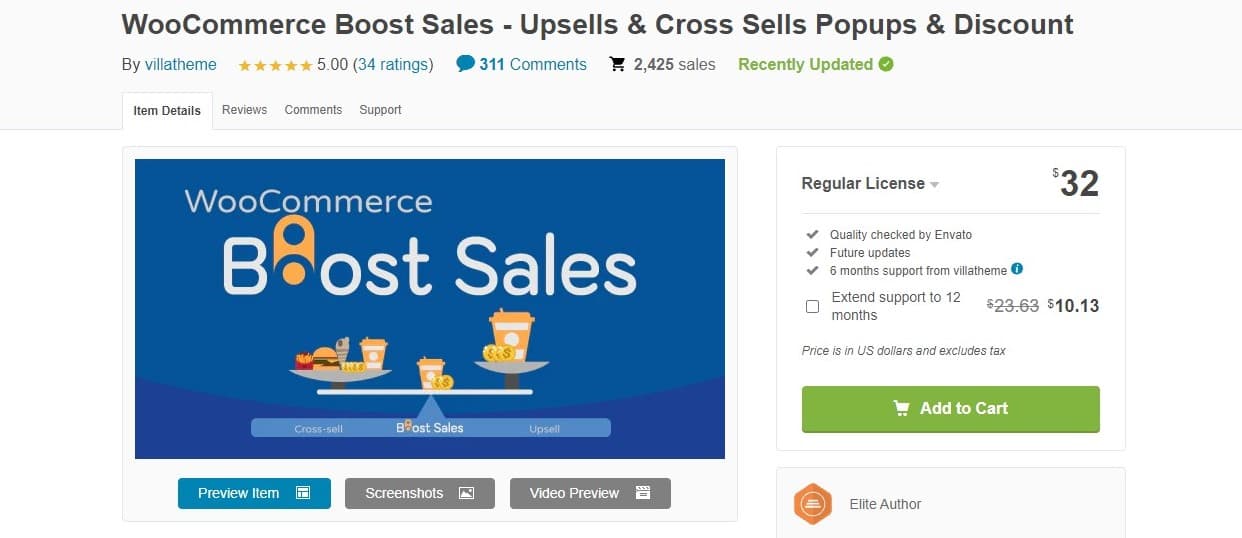Click the support info icon beside villatheme
This screenshot has width=1242, height=538.
click(x=1017, y=269)
